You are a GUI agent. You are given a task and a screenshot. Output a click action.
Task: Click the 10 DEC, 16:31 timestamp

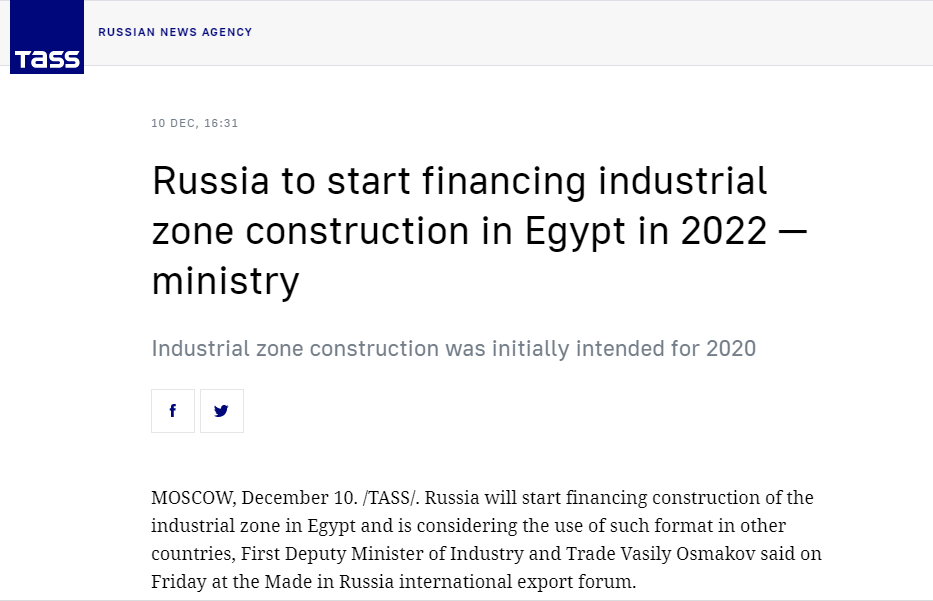(195, 123)
